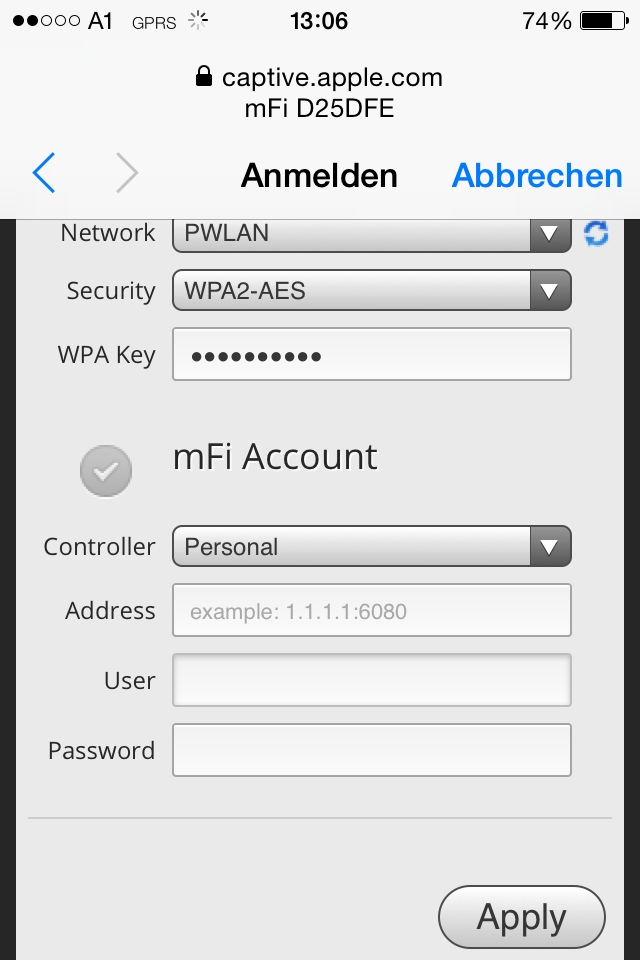Viewport: 640px width, 960px height.
Task: Tap the Anmelden title
Action: coord(319,176)
